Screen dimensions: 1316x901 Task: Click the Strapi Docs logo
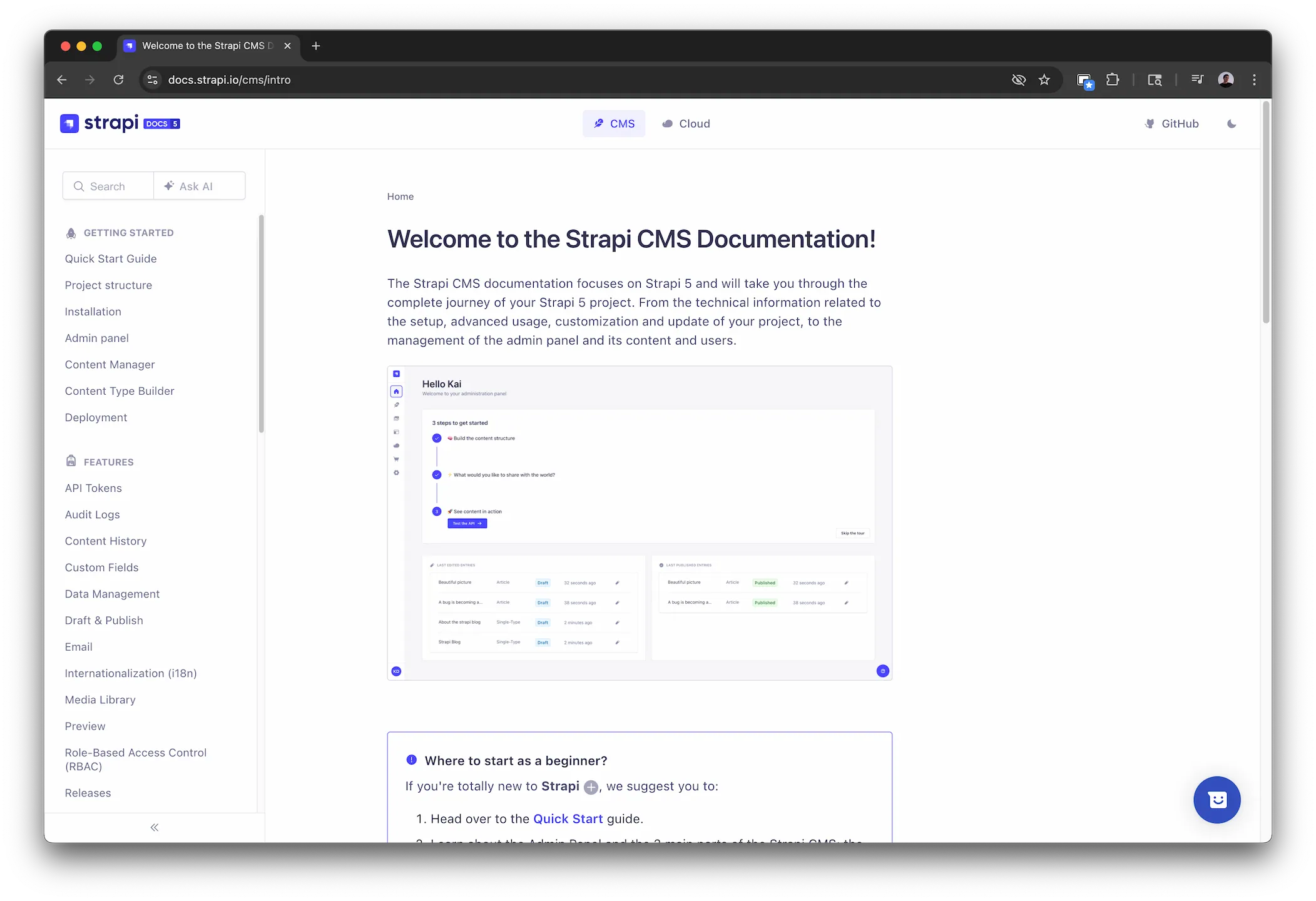(119, 123)
